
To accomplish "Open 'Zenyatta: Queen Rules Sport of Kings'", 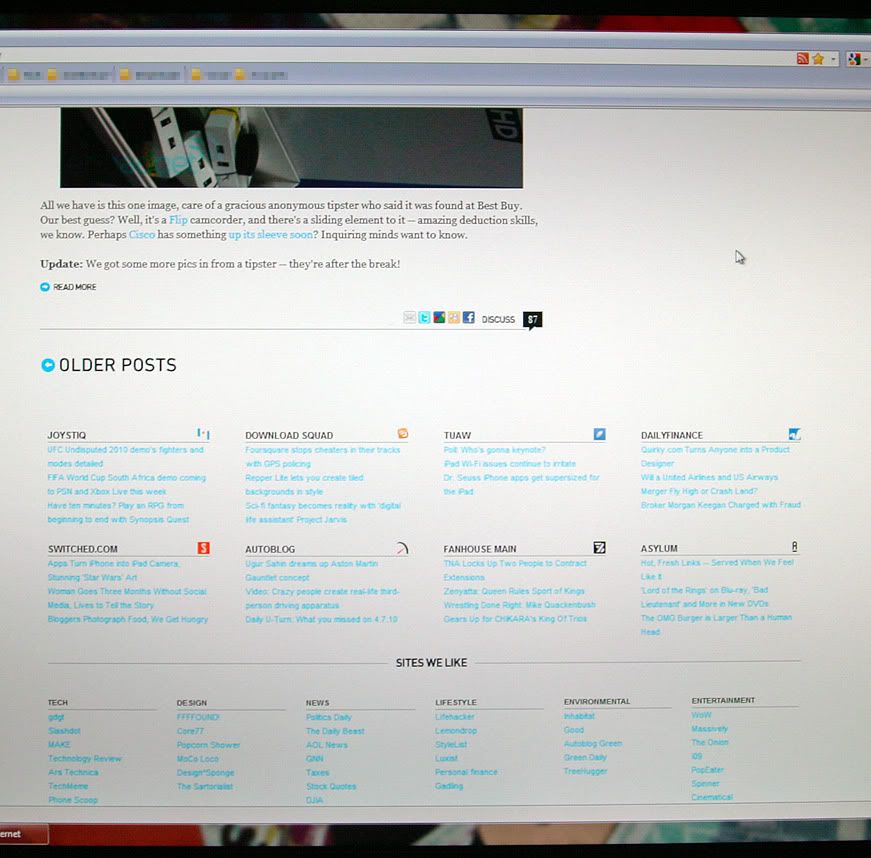I will (x=514, y=591).
